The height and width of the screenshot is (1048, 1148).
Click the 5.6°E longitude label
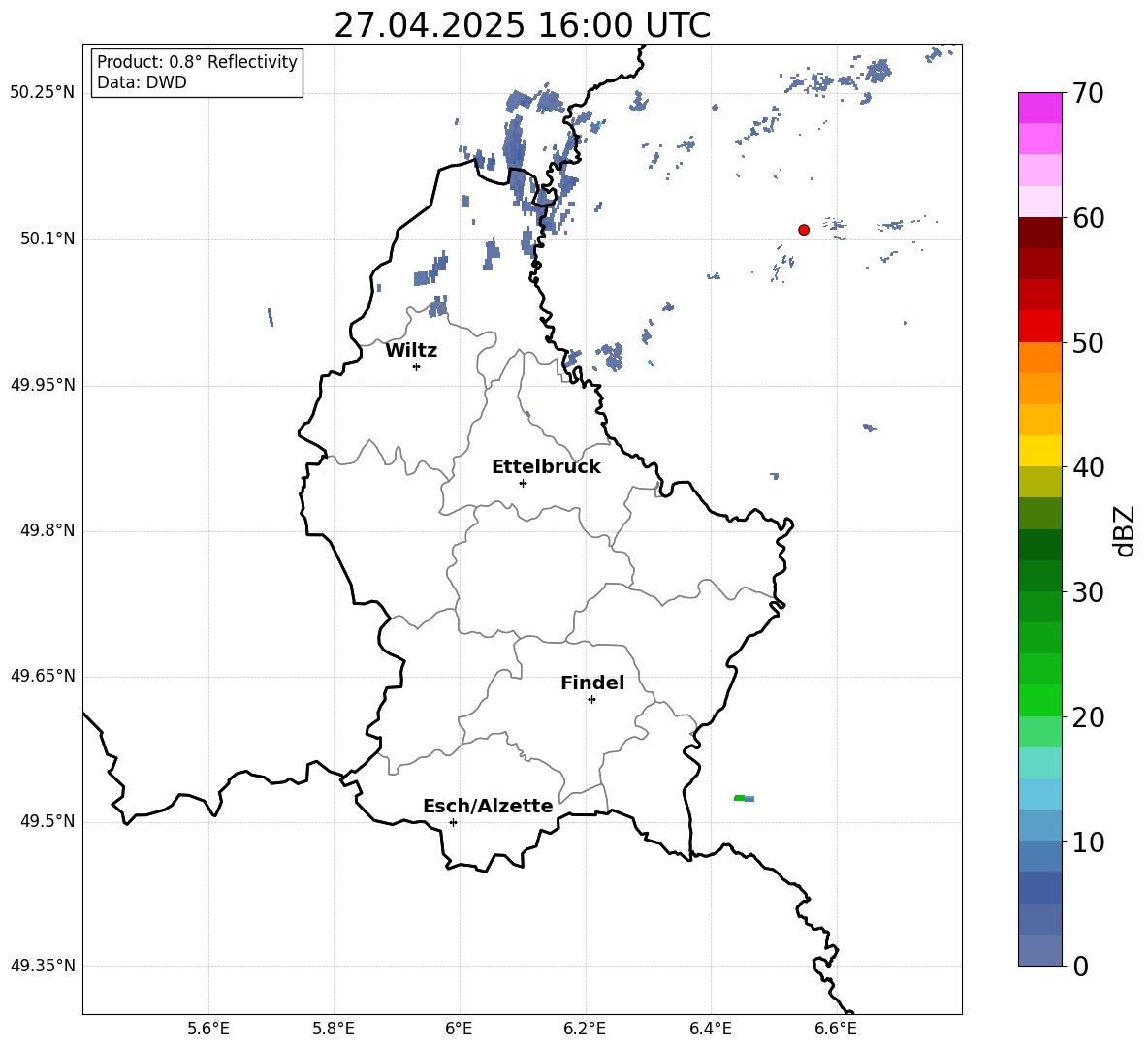click(x=208, y=1029)
